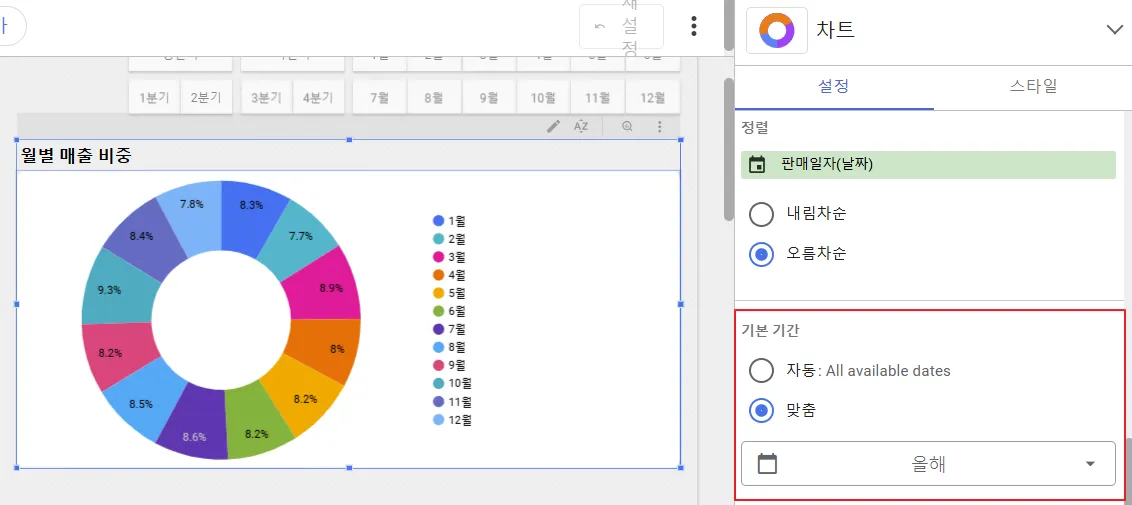Open the top toolbar three-dot menu
Viewport: 1132px width, 505px height.
(694, 27)
